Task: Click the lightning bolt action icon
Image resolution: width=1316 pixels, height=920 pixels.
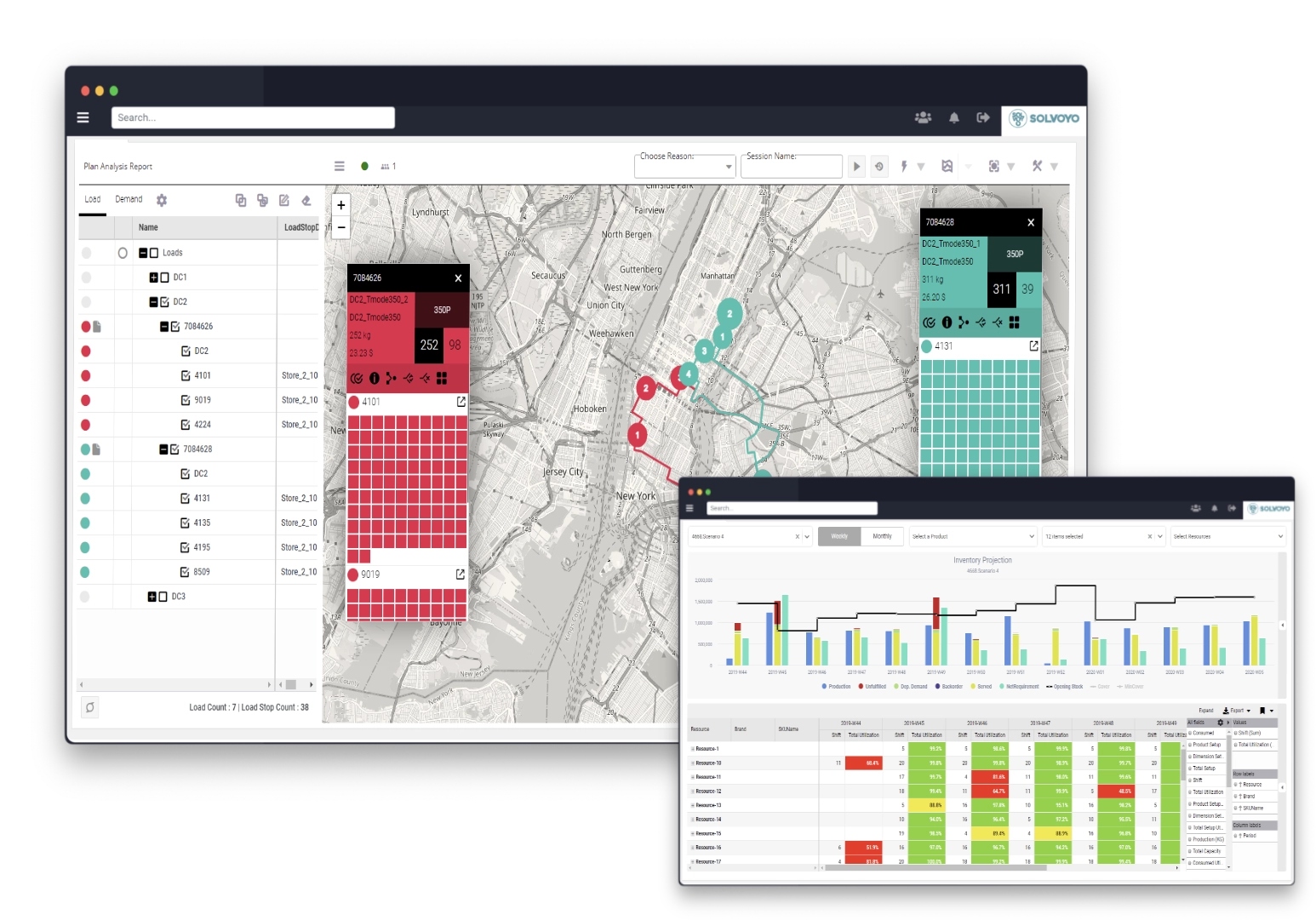Action: pos(904,166)
